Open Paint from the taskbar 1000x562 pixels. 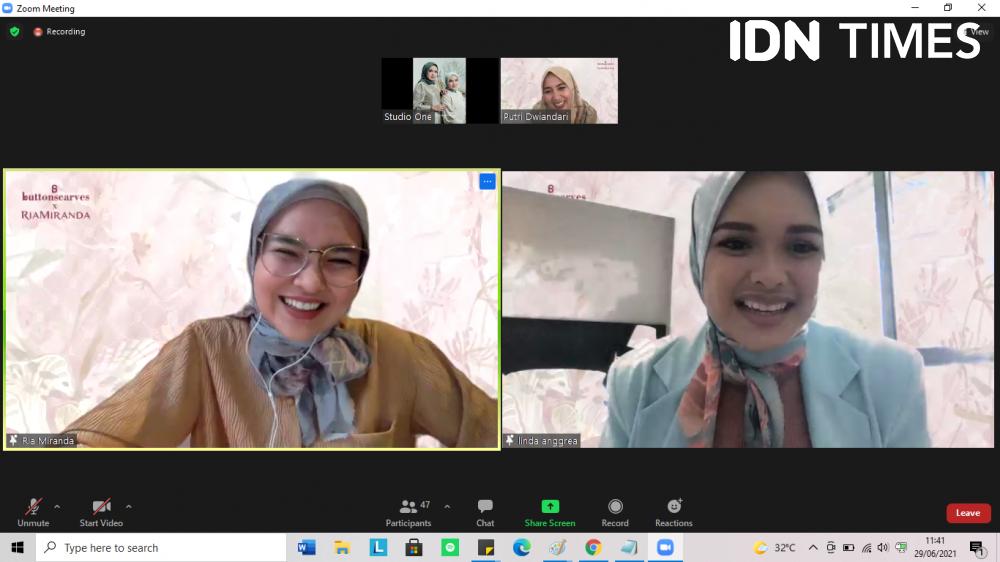coord(557,548)
